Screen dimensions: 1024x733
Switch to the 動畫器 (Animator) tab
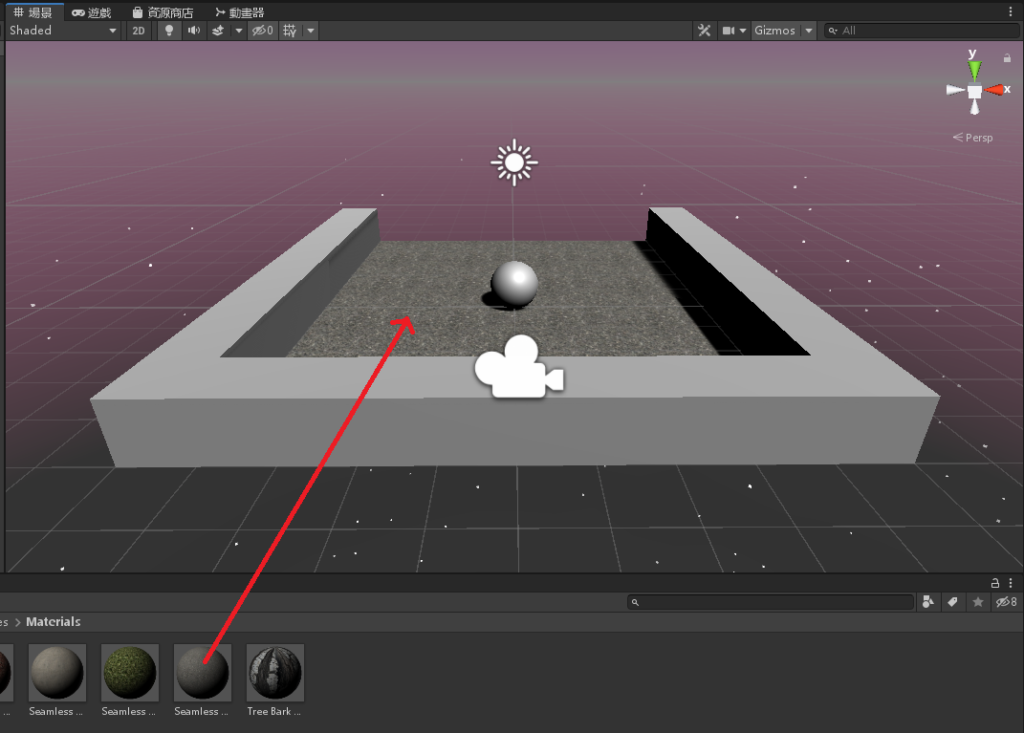click(240, 12)
